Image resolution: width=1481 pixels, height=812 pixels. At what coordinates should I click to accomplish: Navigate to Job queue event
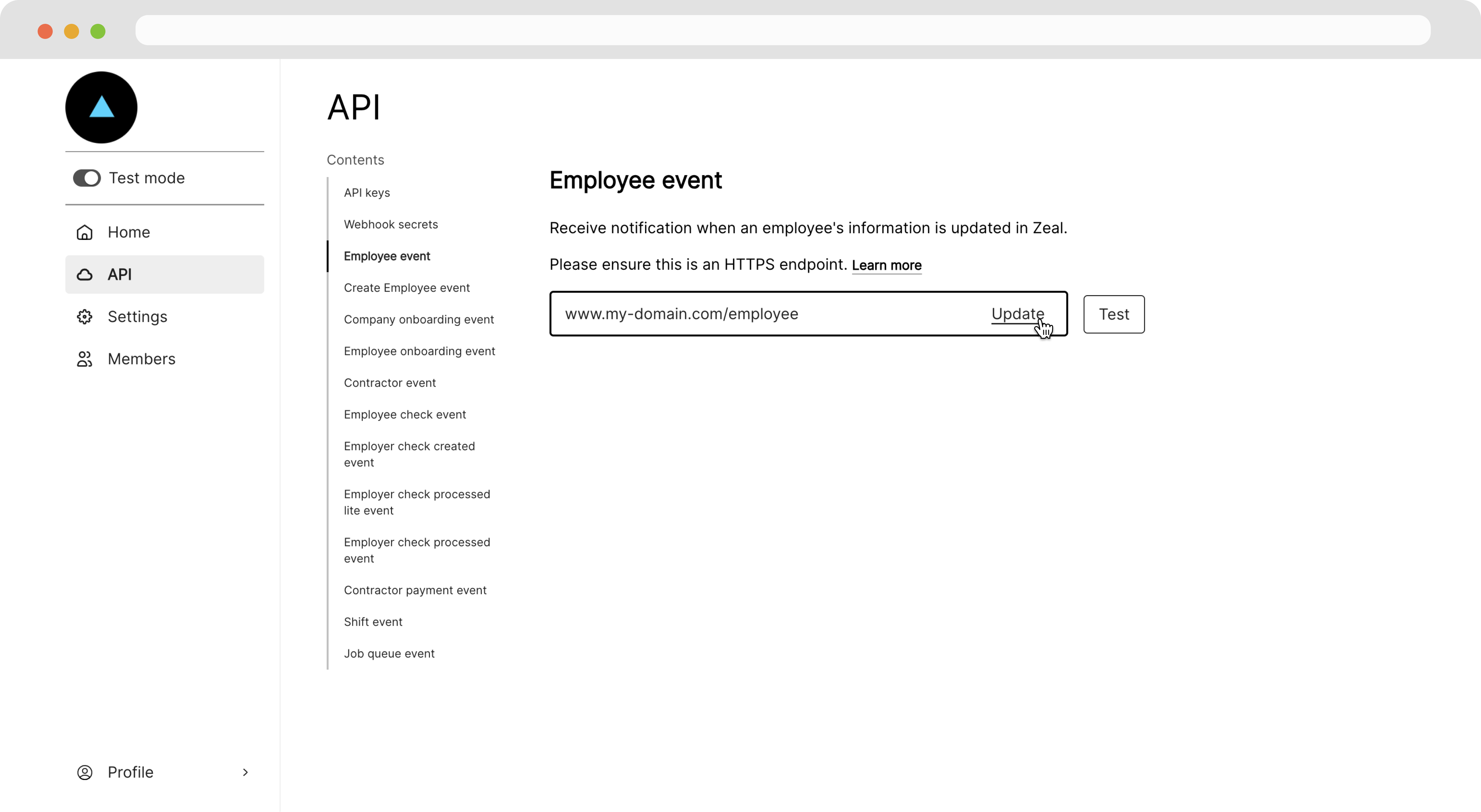point(389,653)
